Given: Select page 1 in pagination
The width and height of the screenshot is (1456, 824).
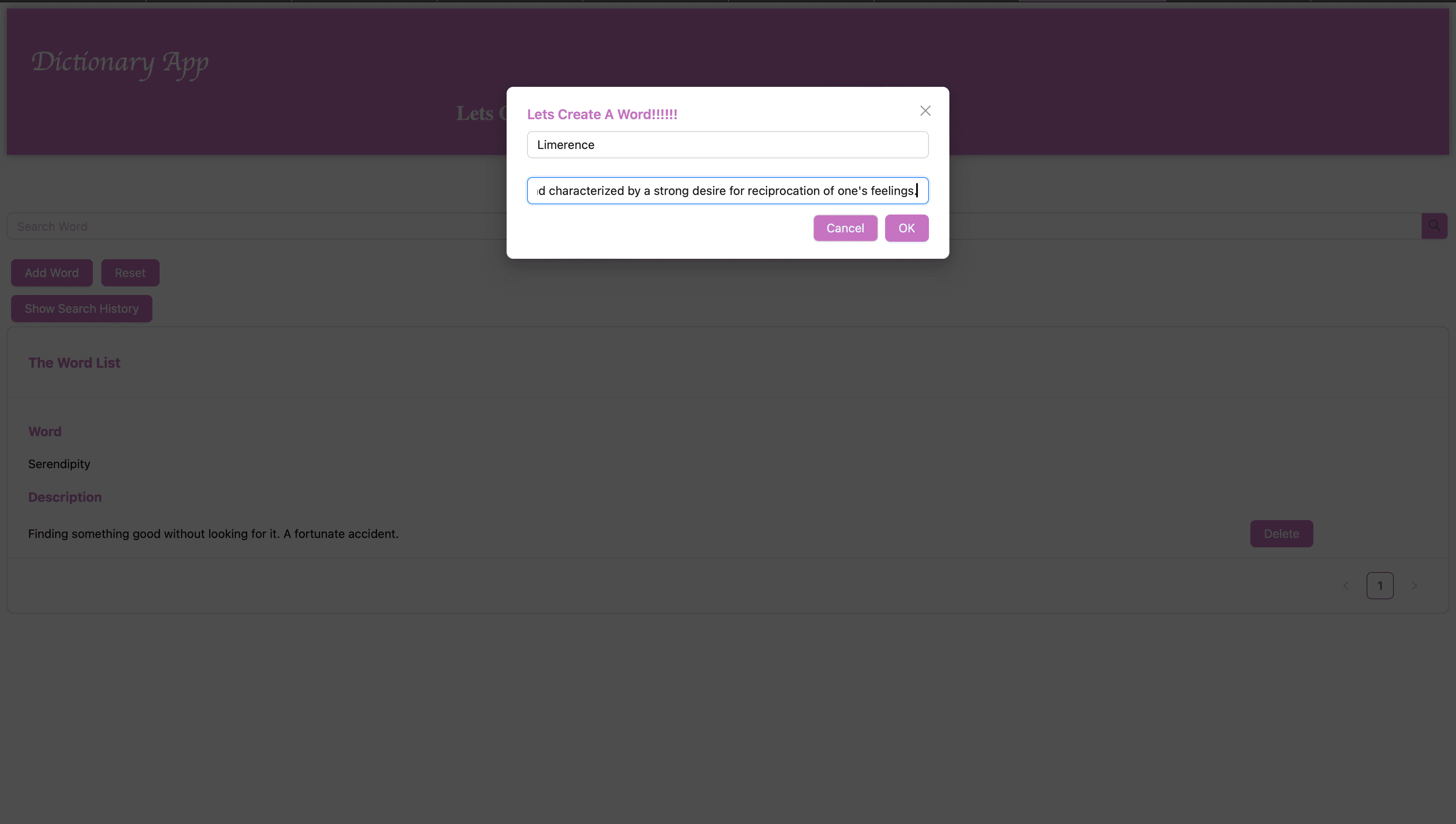Looking at the screenshot, I should click(1379, 586).
